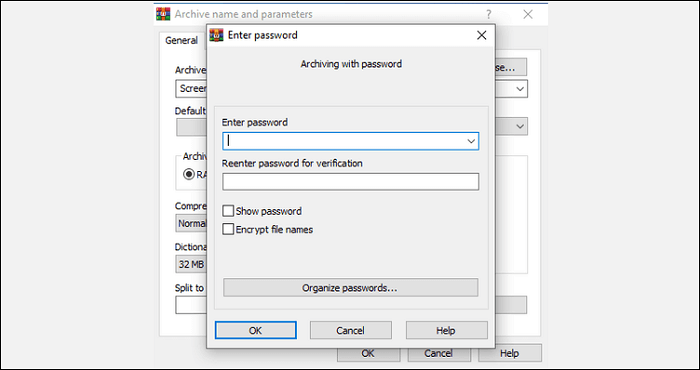Confirm password with the highlighted OK button
The width and height of the screenshot is (700, 370).
coord(255,331)
